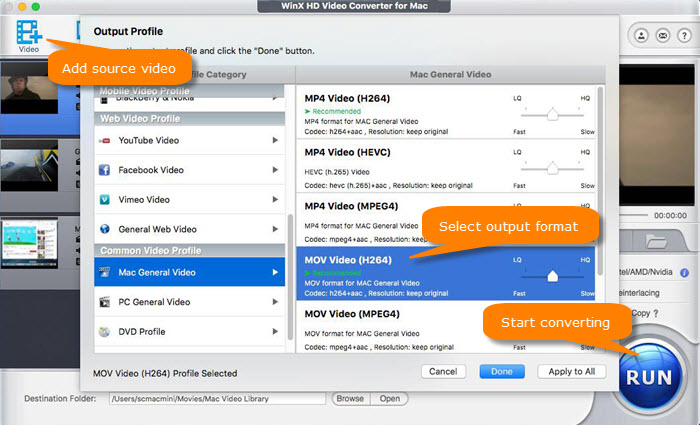Screen dimensions: 700x425
Task: Select the third source video thumbnail
Action: (x=29, y=243)
